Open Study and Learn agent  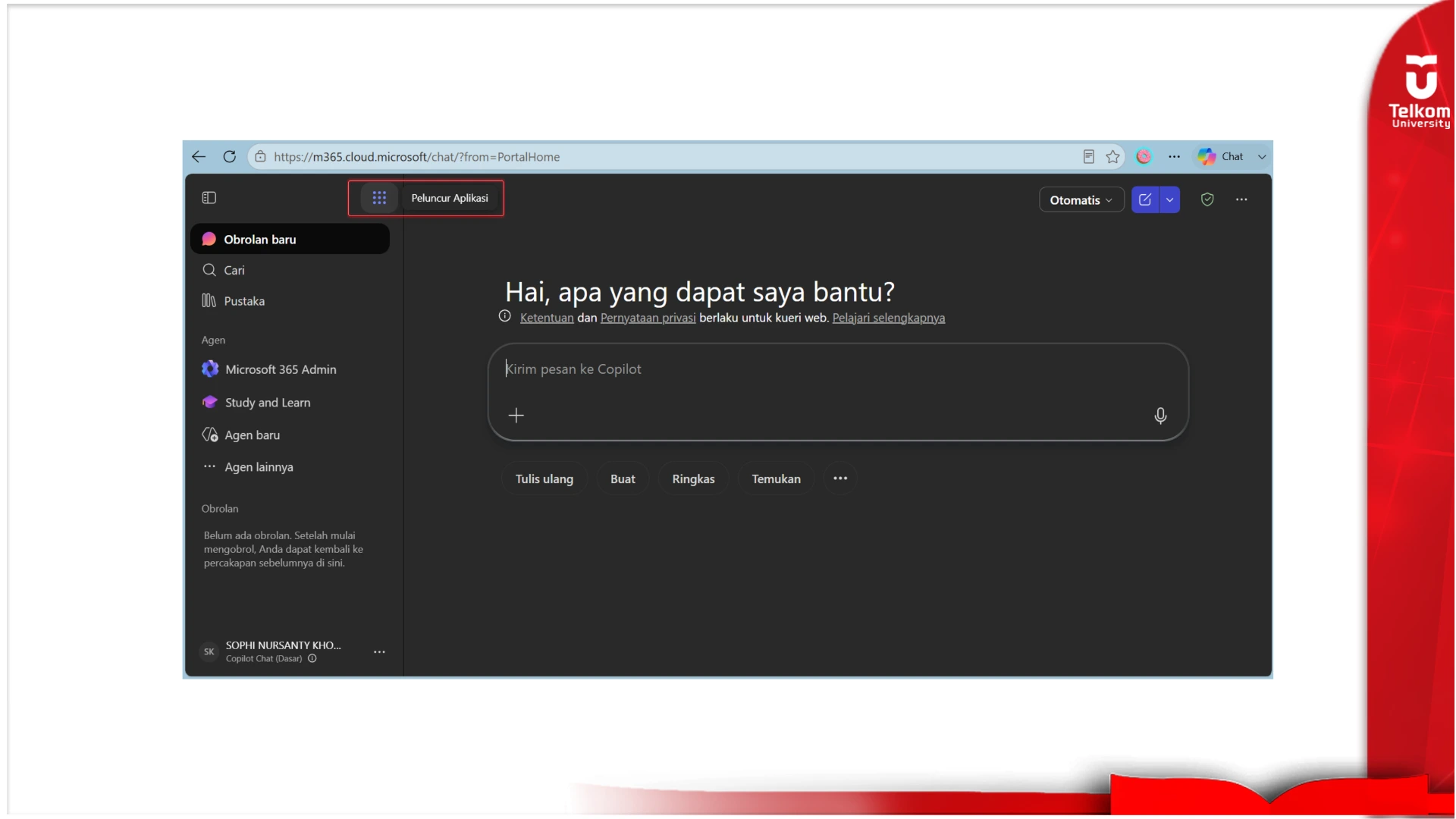point(290,403)
